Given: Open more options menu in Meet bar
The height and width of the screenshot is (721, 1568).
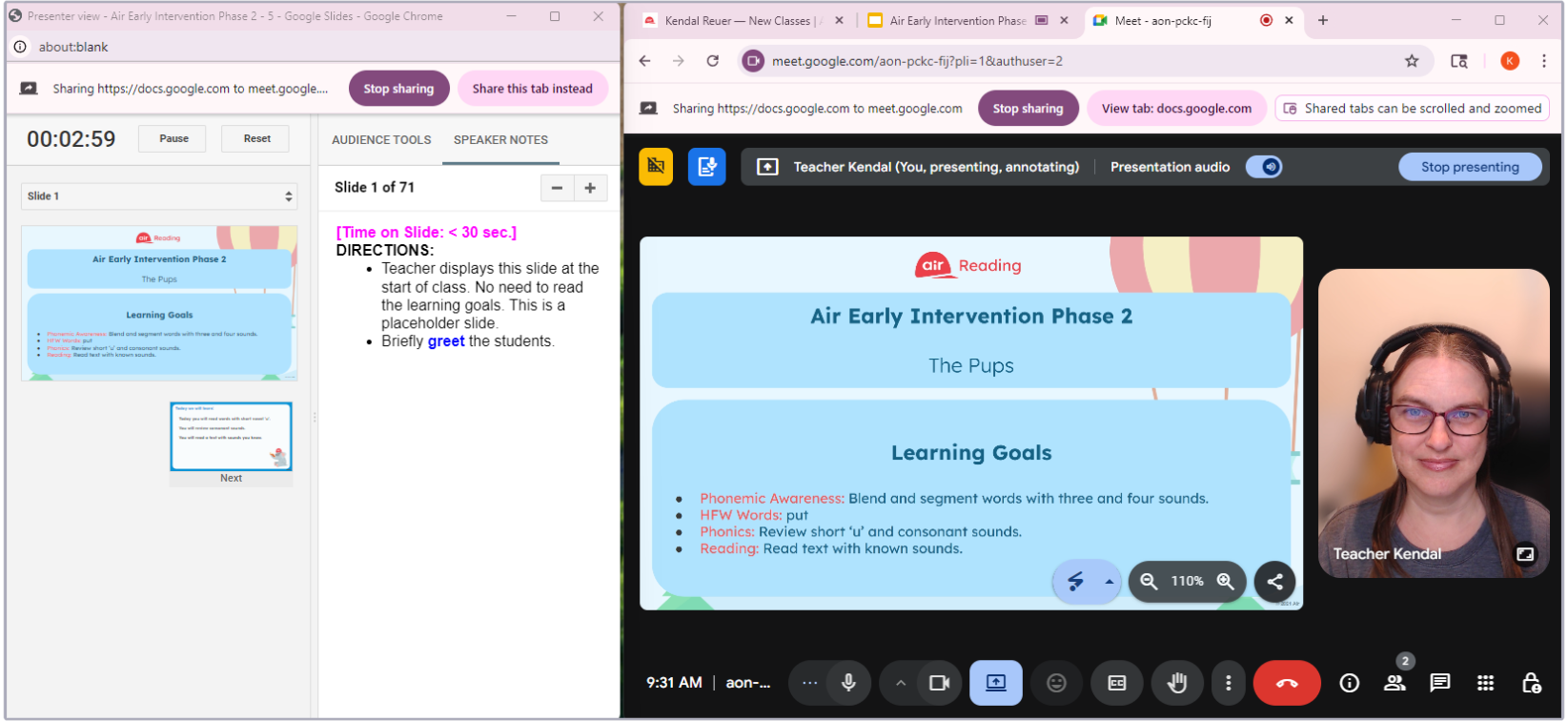Looking at the screenshot, I should point(1228,683).
